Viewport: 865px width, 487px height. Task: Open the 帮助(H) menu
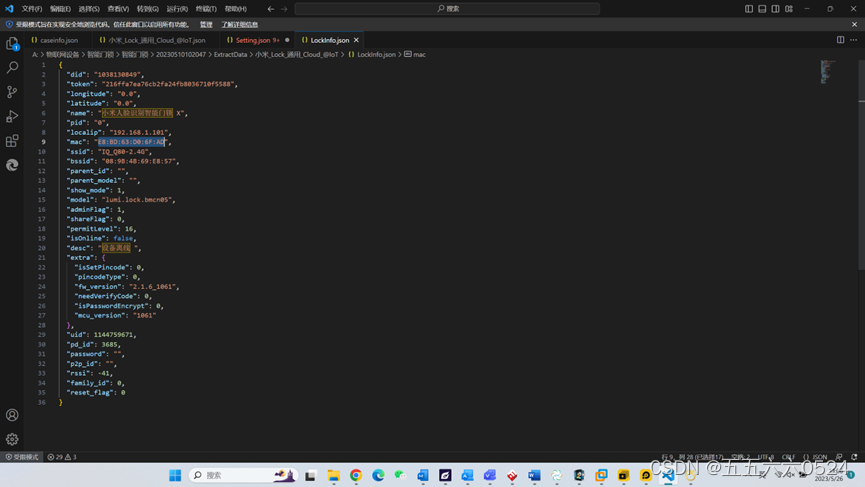pos(236,9)
